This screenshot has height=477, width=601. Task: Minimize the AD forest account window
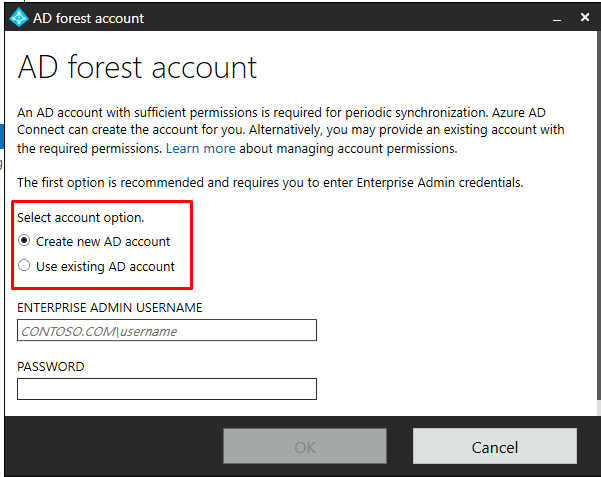pyautogui.click(x=556, y=18)
